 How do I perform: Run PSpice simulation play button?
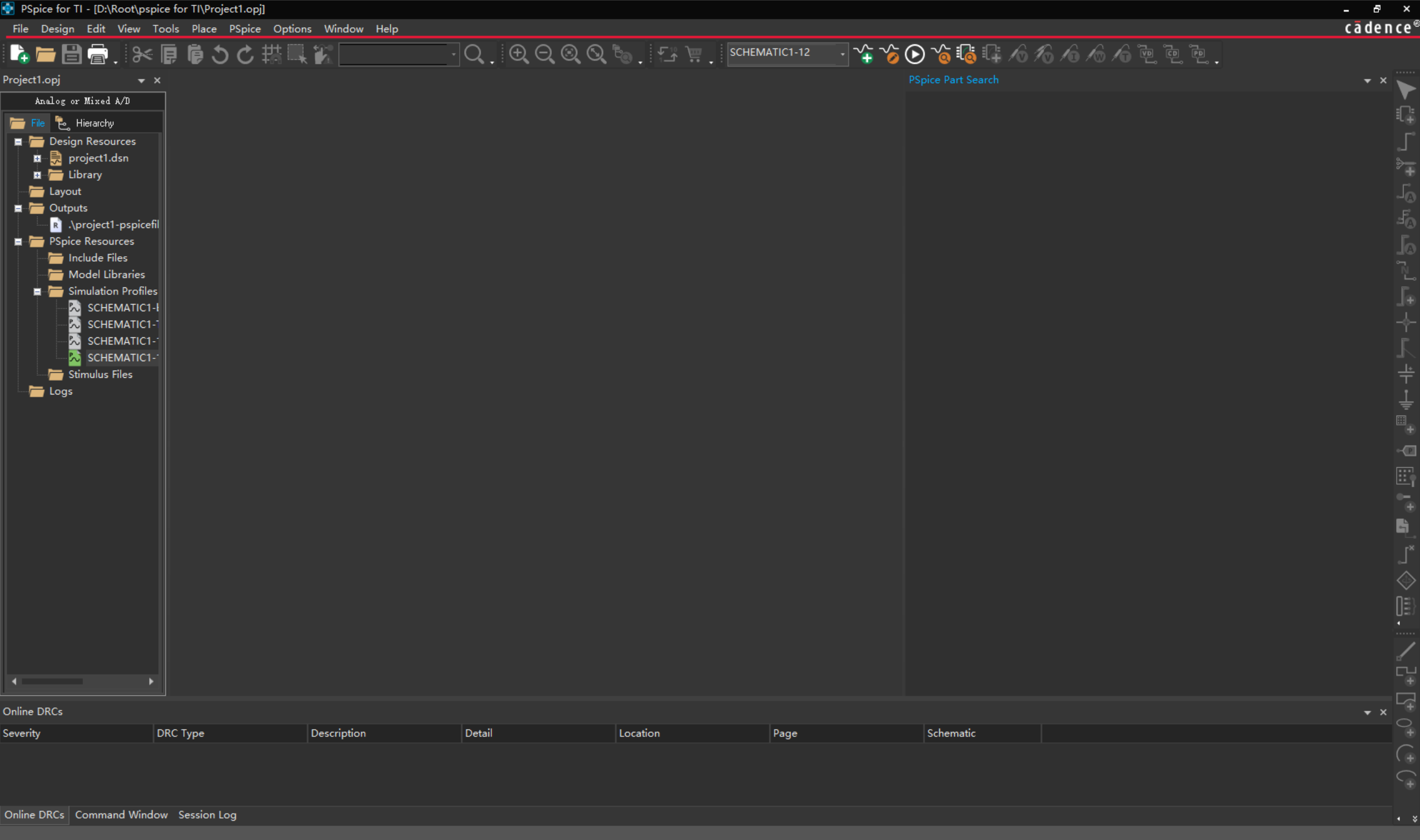914,54
